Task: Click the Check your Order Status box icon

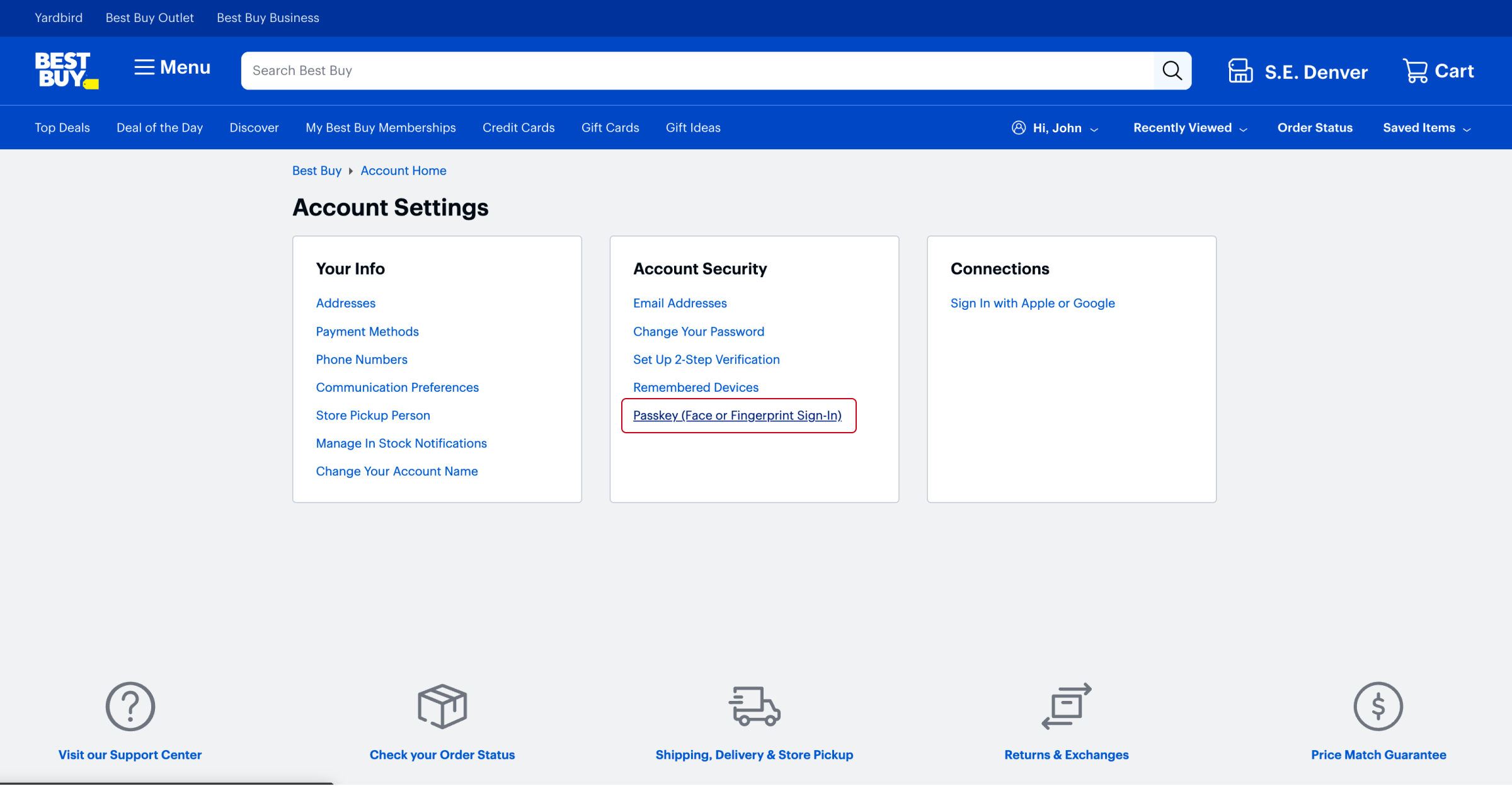Action: [442, 706]
